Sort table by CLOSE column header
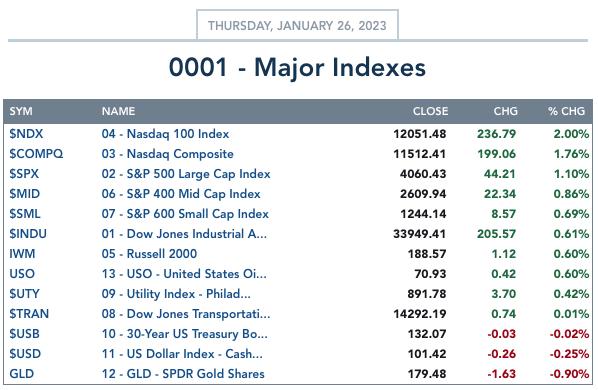This screenshot has width=598, height=390. [x=430, y=111]
